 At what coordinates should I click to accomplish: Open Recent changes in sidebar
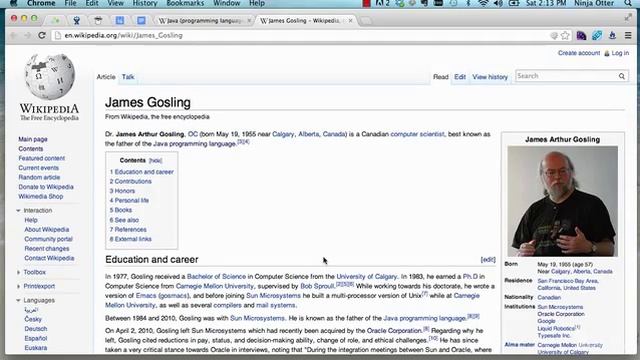click(47, 249)
